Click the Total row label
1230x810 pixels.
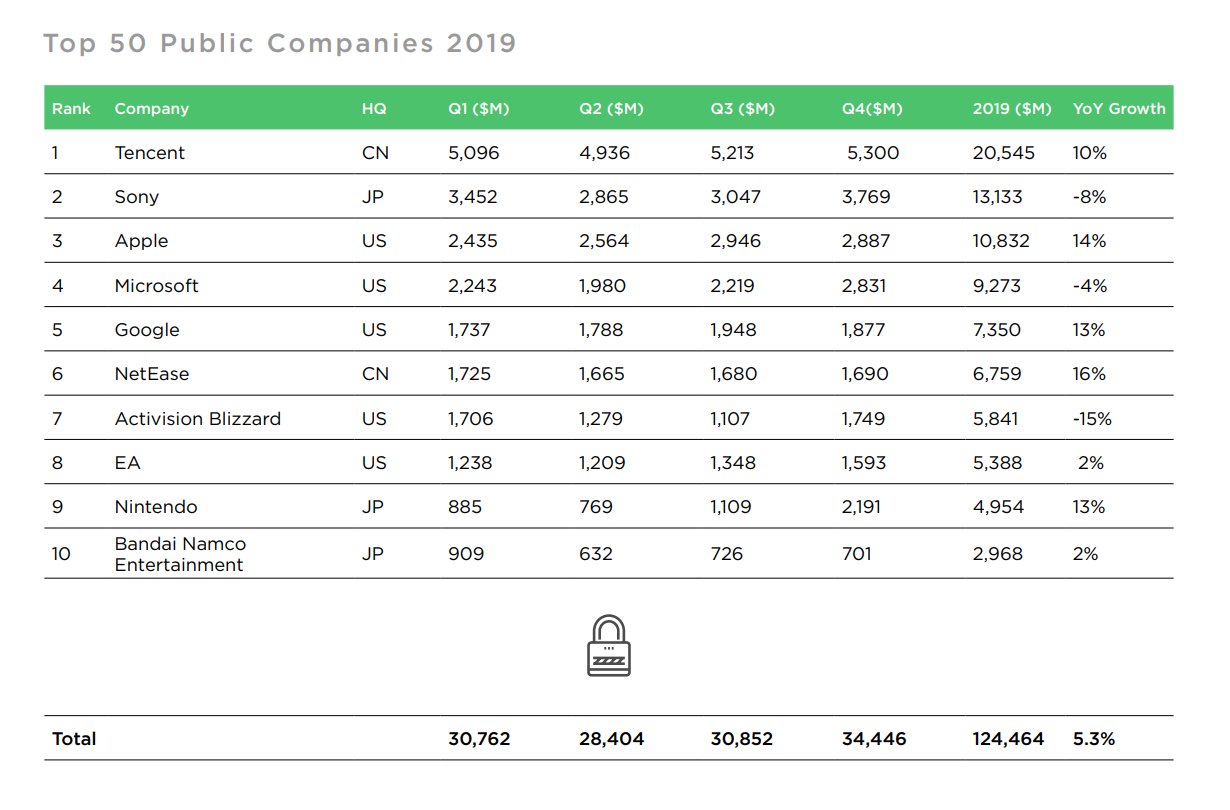(74, 739)
